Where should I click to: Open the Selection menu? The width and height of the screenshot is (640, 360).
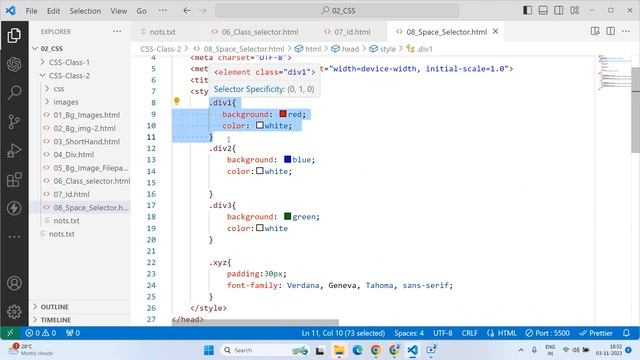85,11
